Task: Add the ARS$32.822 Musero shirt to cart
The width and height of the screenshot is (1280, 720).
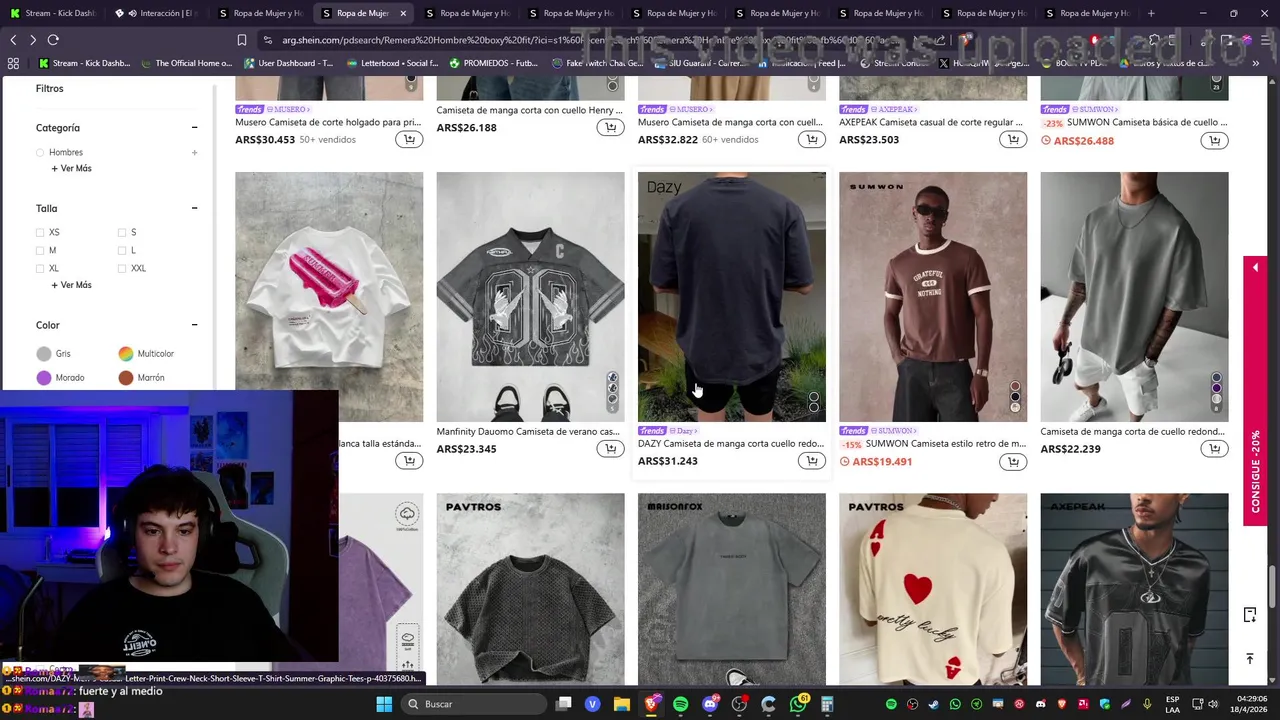Action: 812,140
